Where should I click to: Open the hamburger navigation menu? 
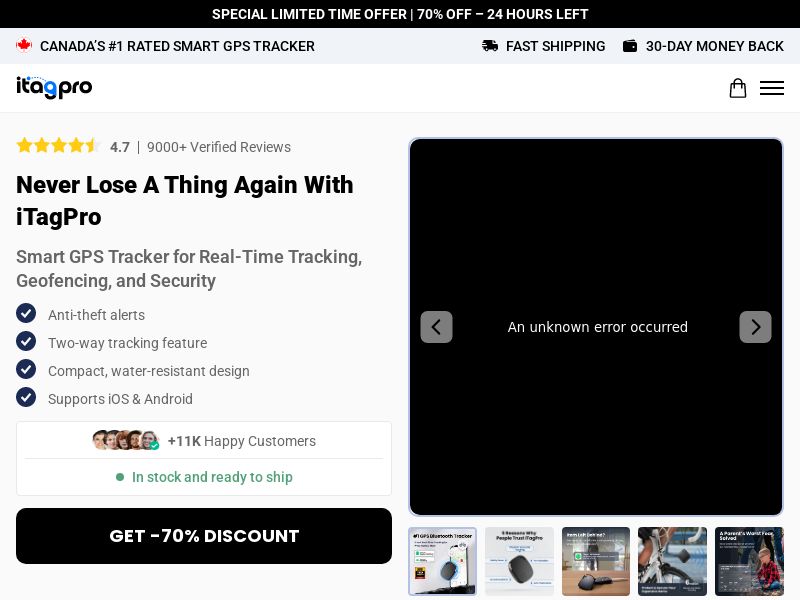click(x=771, y=88)
